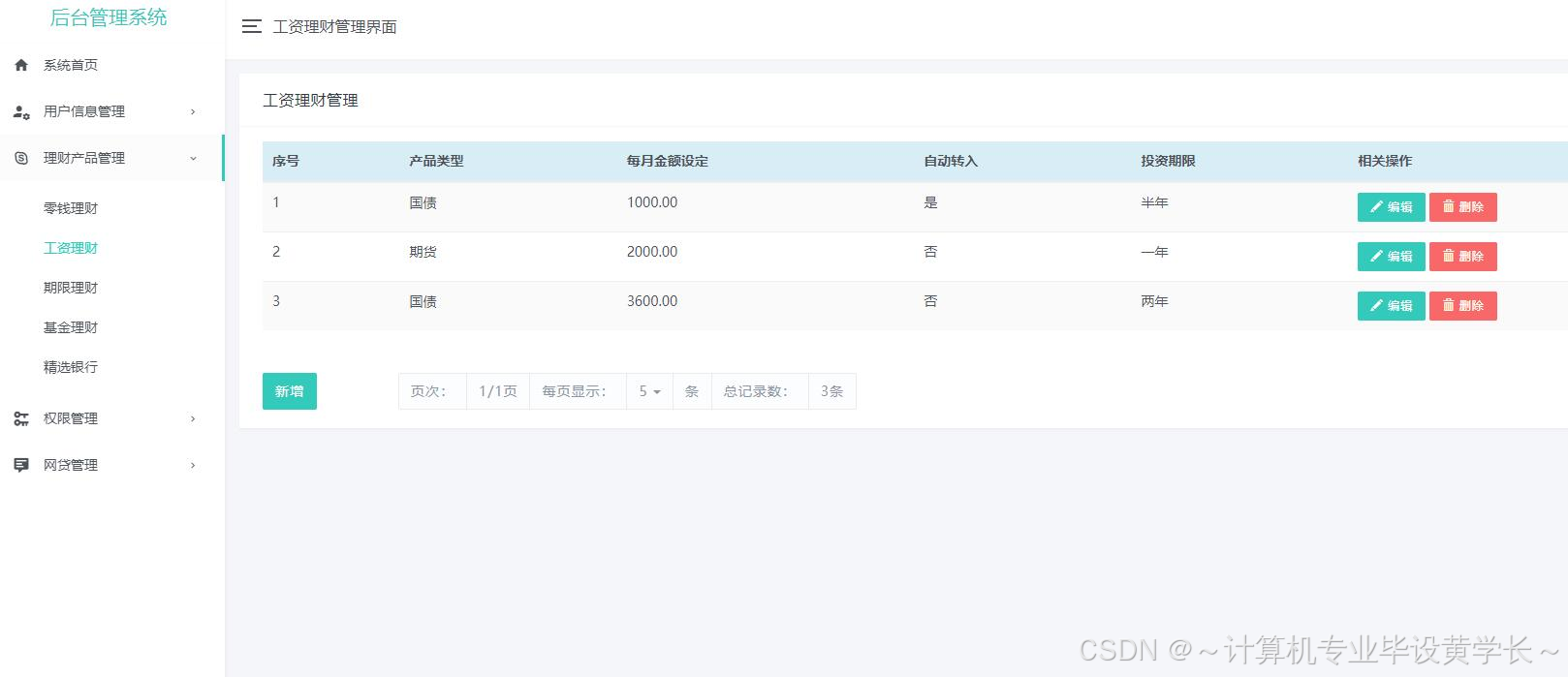1568x677 pixels.
Task: Click the 序号 column header
Action: 286,161
